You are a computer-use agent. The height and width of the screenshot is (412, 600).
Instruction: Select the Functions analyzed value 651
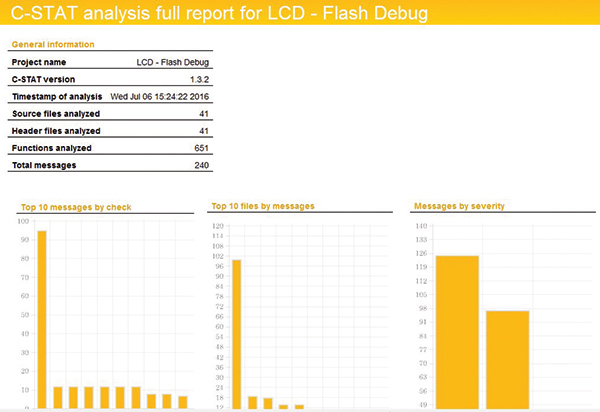click(198, 148)
